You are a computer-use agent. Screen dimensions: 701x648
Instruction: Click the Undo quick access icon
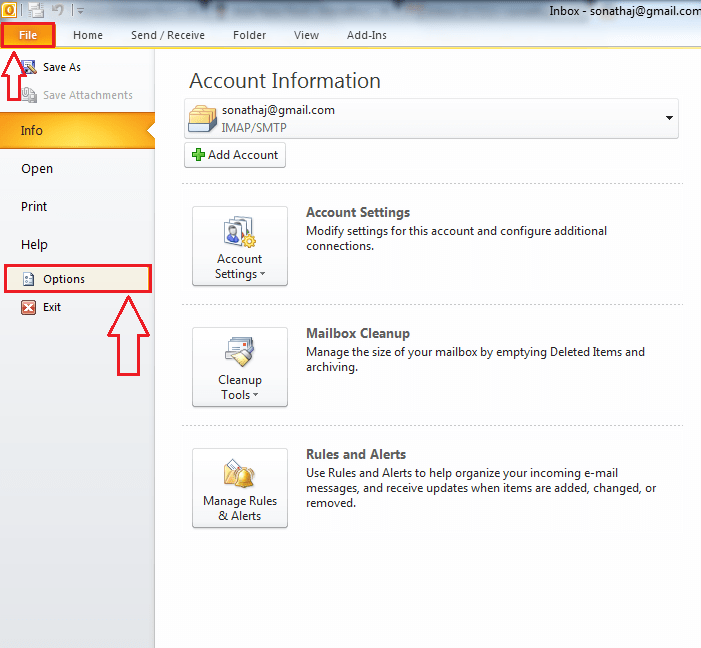pos(58,9)
